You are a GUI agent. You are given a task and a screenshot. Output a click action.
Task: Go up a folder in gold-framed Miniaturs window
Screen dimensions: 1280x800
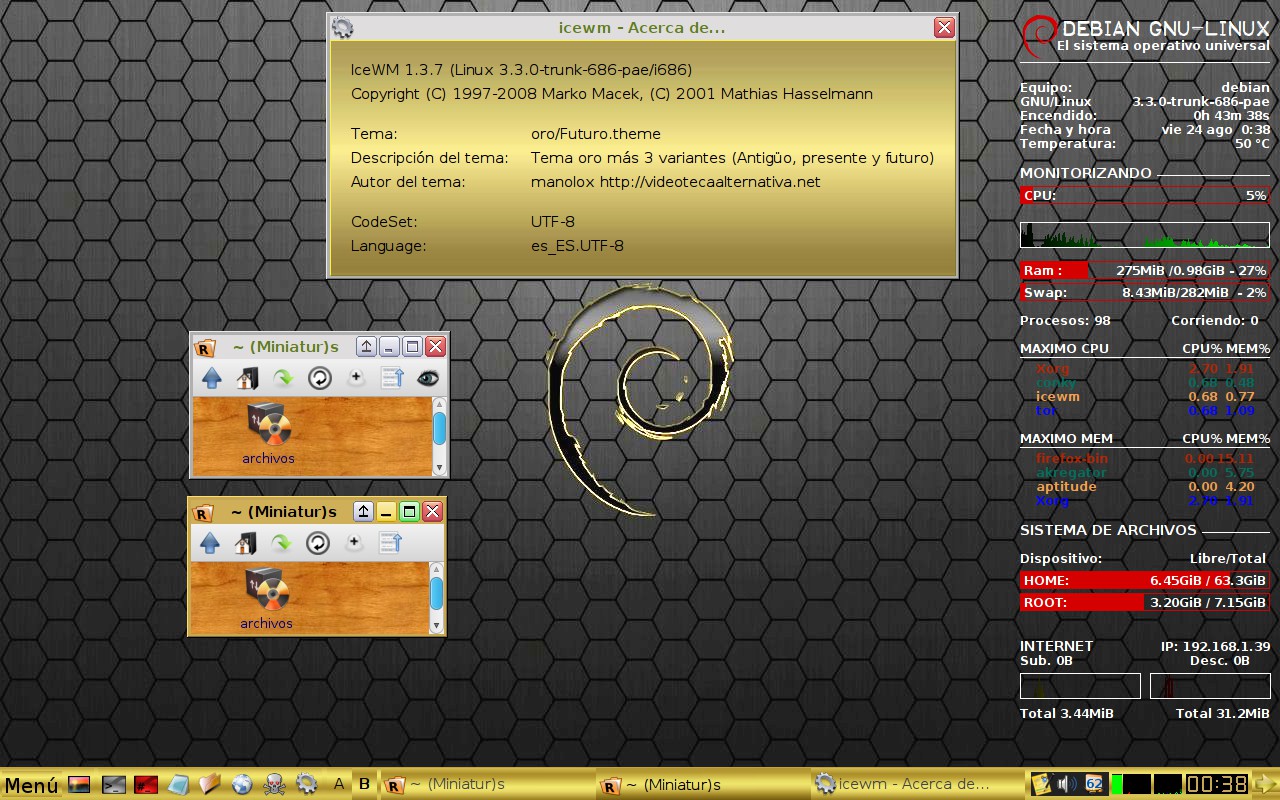(209, 543)
